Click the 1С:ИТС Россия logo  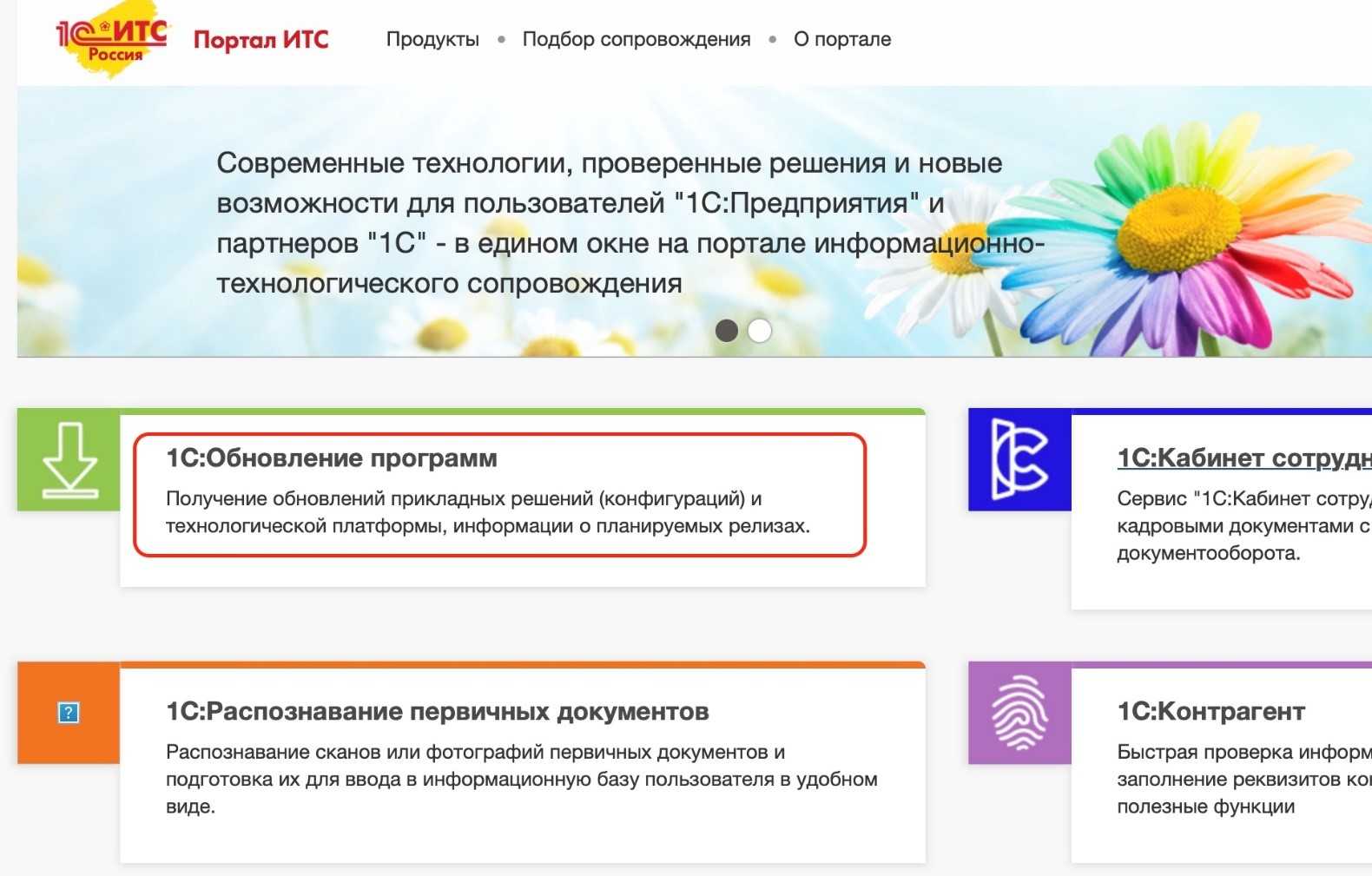(112, 41)
